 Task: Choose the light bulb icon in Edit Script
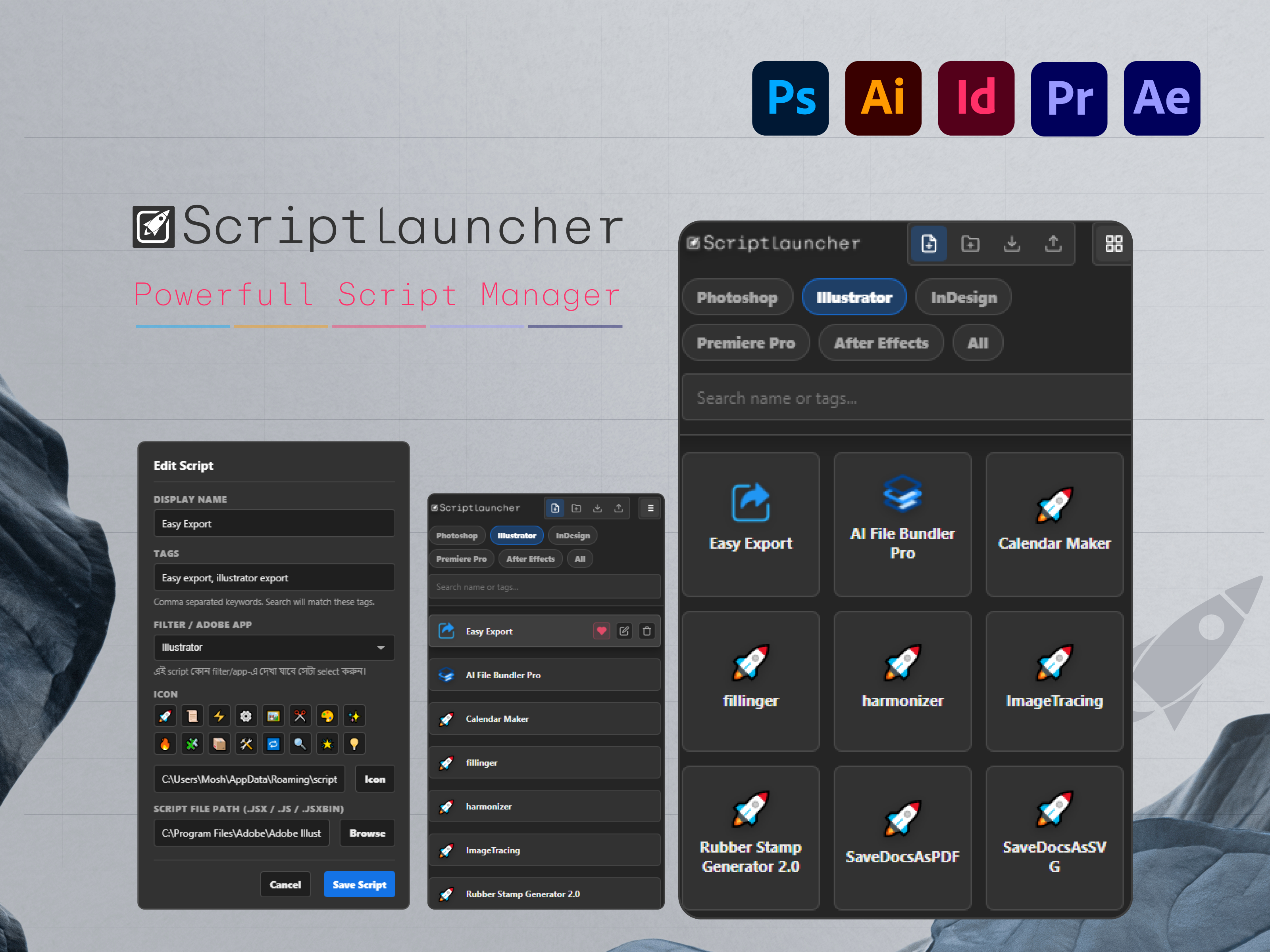click(x=354, y=744)
